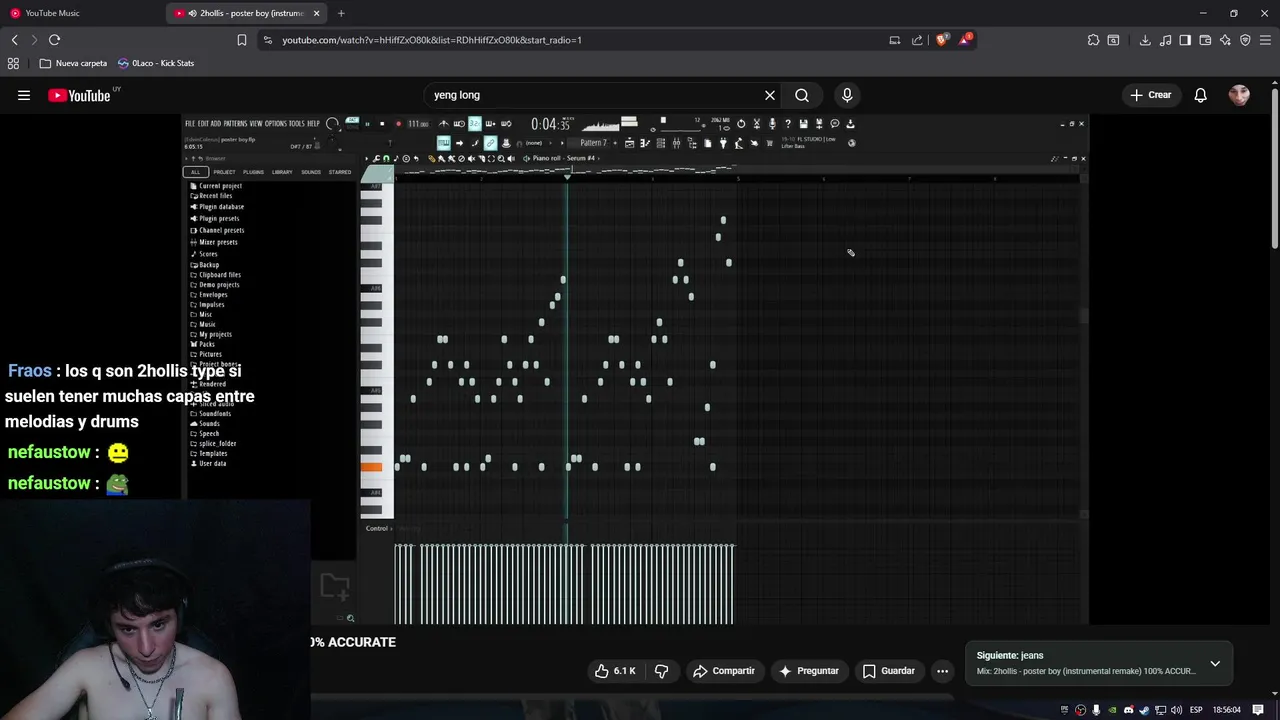
Task: Expand the Plugin database folder
Action: 220,207
